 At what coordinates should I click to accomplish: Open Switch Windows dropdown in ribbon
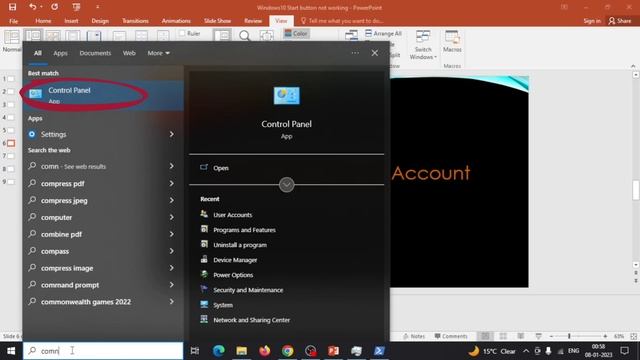pos(423,45)
